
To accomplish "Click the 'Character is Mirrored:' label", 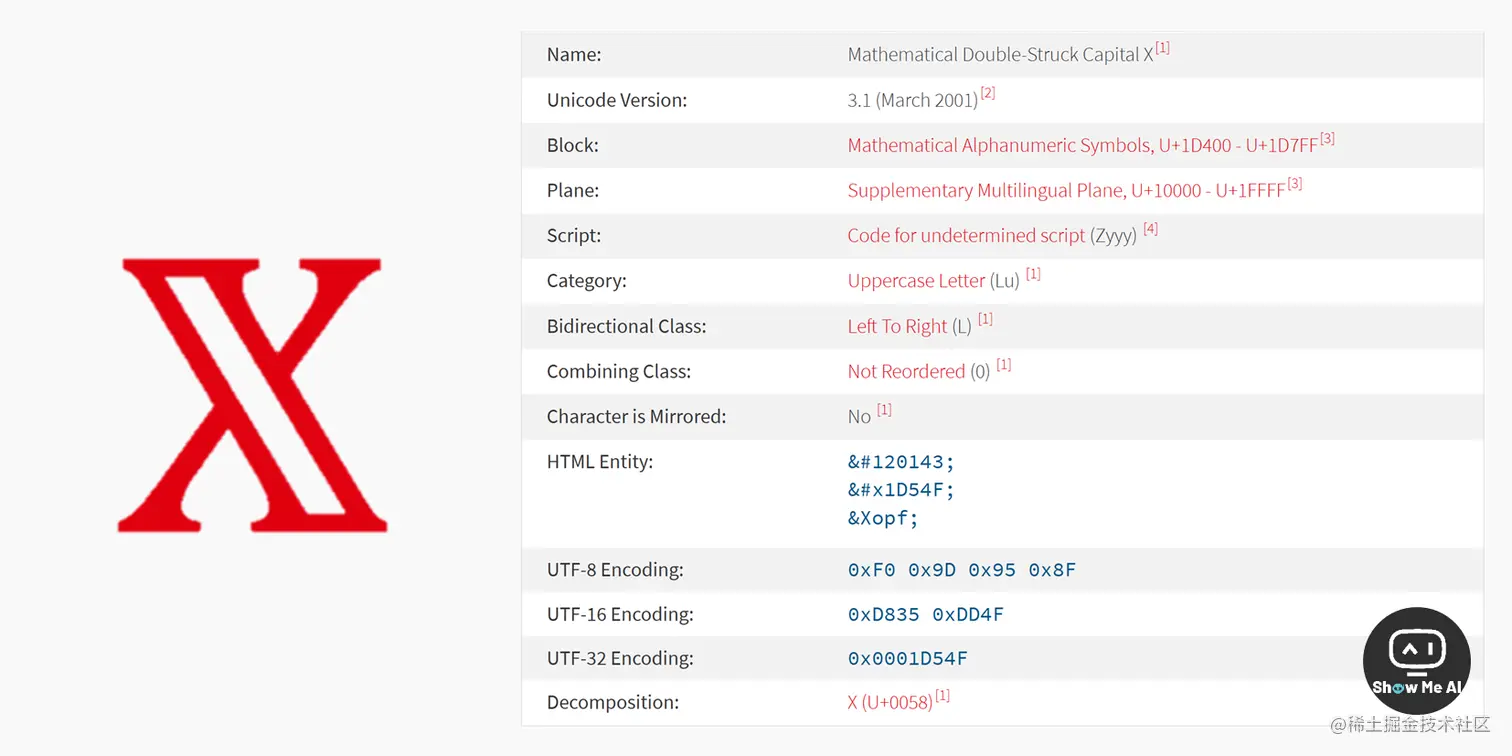I will [x=637, y=416].
